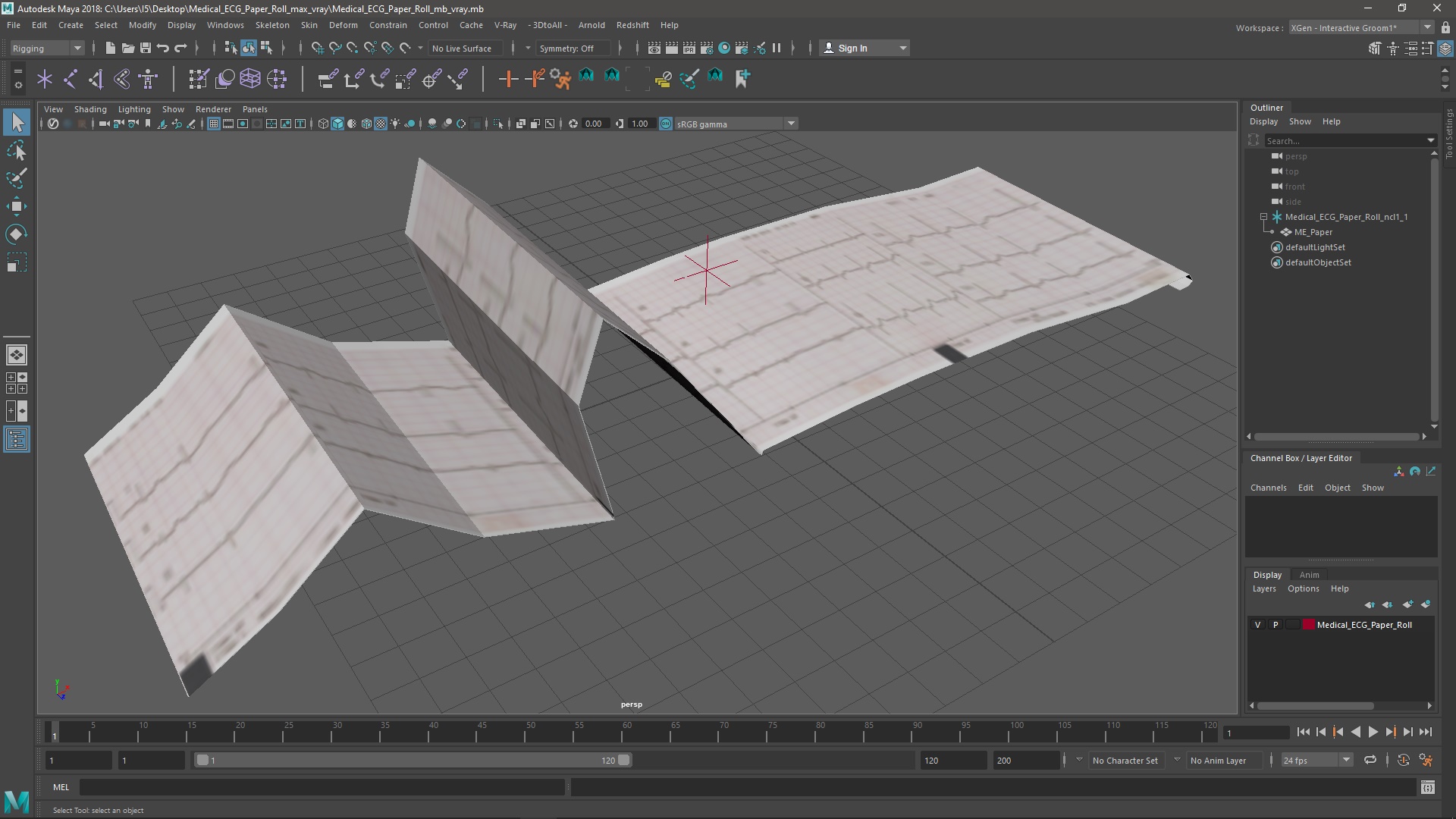This screenshot has width=1456, height=819.
Task: Activate the Rotate tool in toolbox
Action: [x=17, y=234]
